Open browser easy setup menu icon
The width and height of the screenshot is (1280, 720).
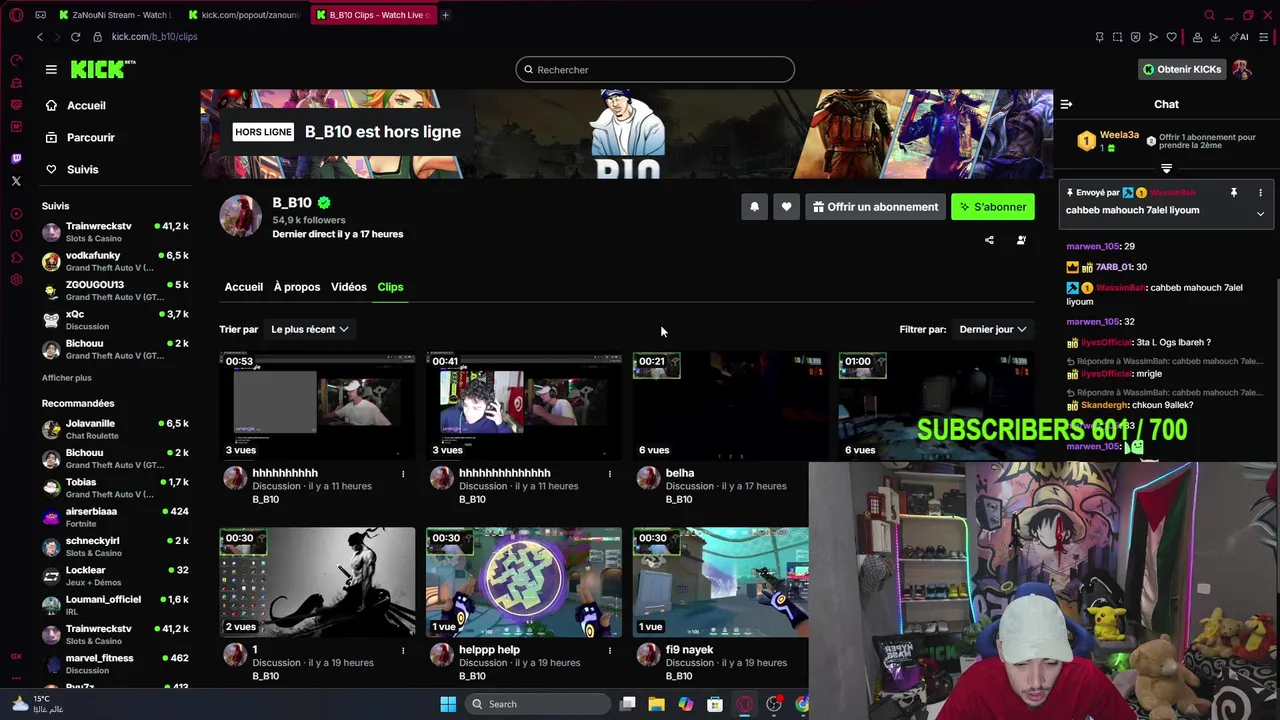point(1264,37)
